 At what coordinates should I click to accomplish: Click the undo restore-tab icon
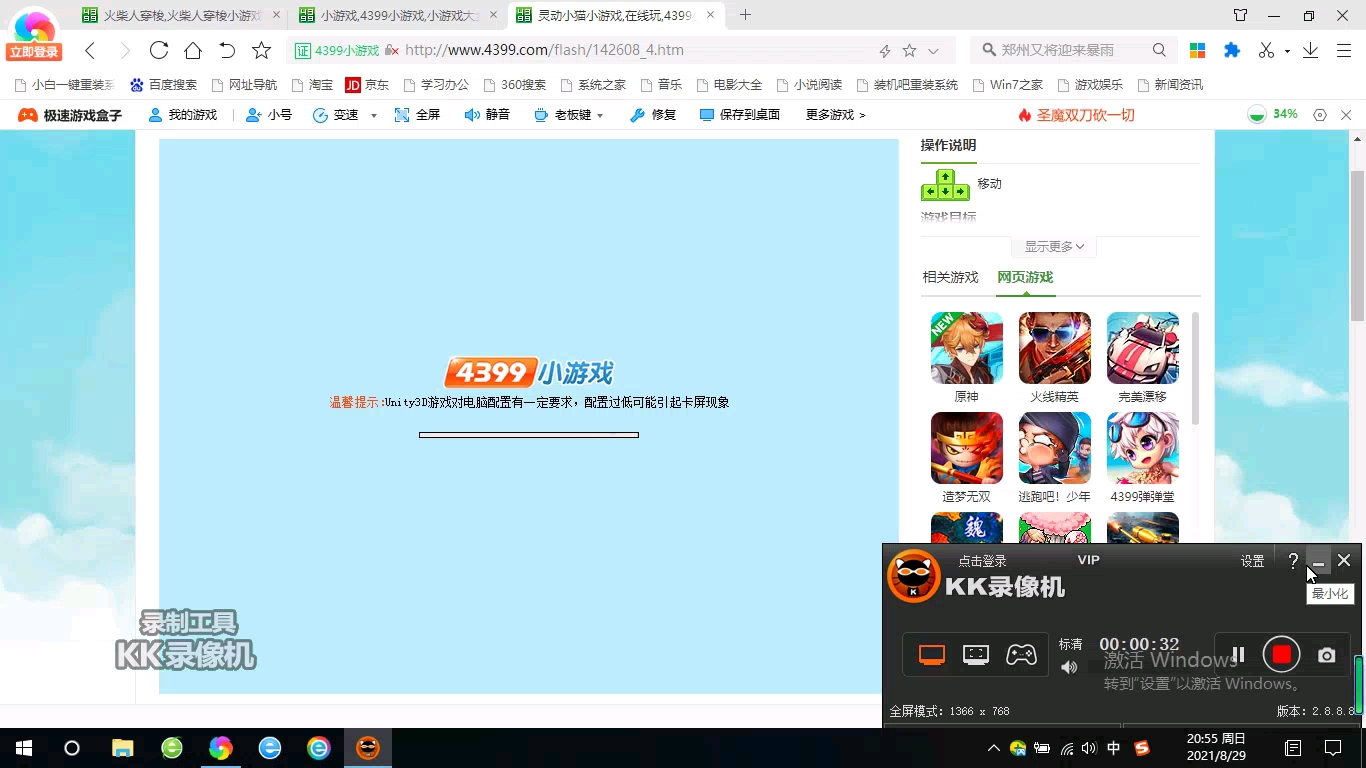pos(227,50)
